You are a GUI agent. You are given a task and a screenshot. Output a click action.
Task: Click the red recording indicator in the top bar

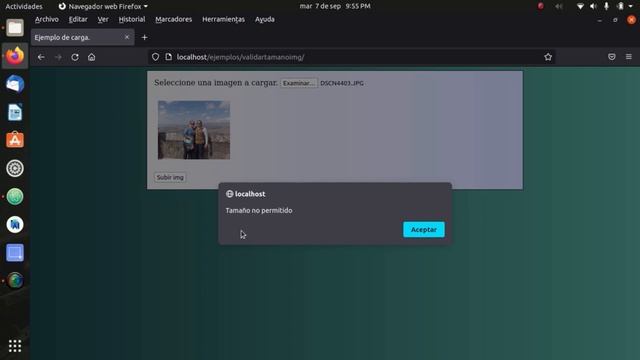[540, 6]
